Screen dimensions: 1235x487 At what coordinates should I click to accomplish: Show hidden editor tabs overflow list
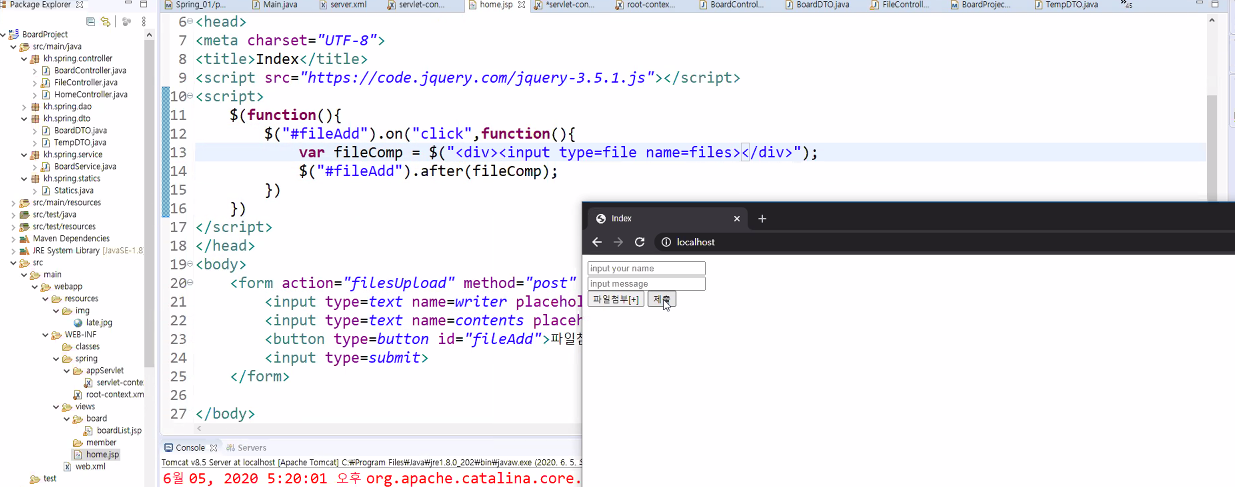coord(1127,5)
